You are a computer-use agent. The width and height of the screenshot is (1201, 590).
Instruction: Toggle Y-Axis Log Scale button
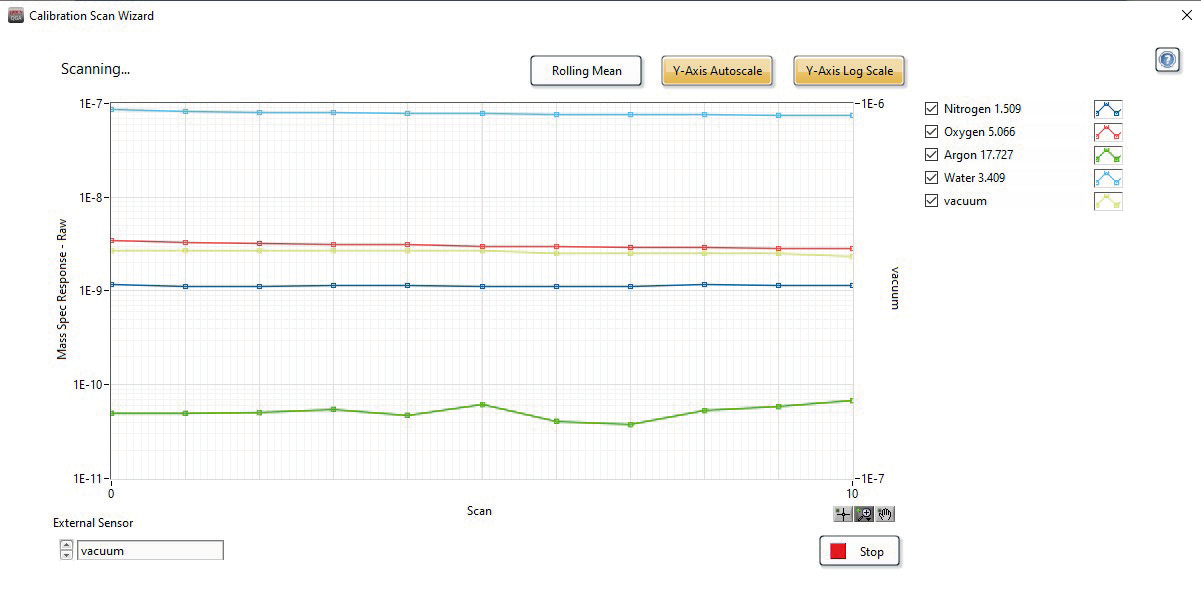pos(849,71)
